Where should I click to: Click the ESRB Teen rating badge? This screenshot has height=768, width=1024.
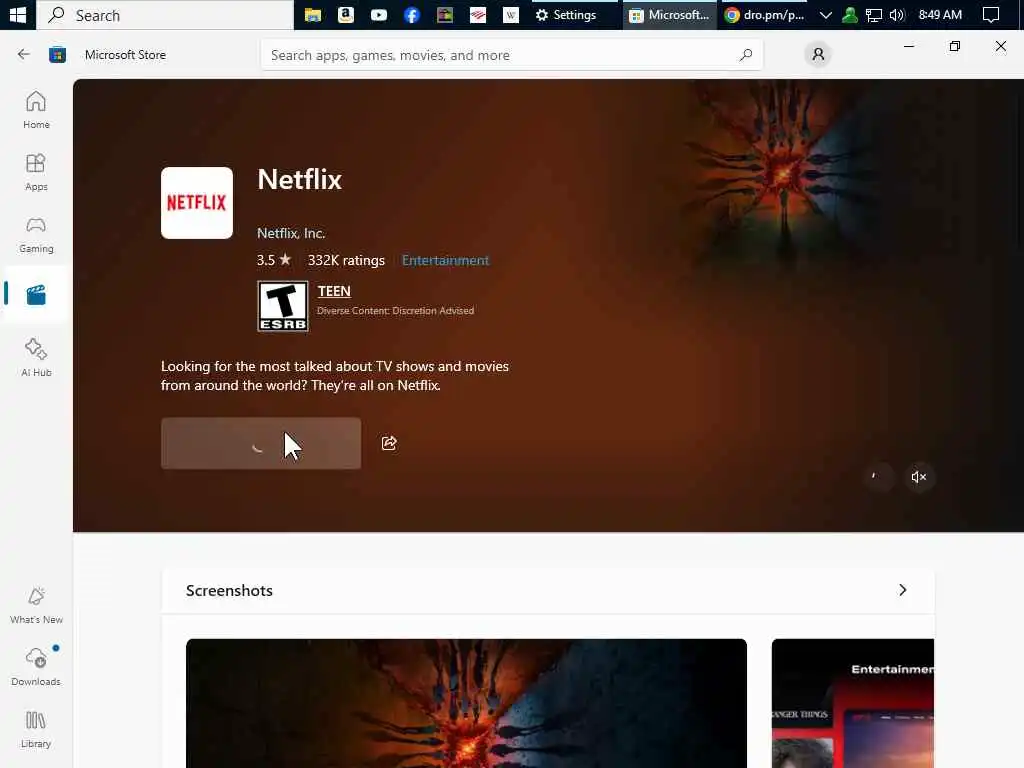283,306
